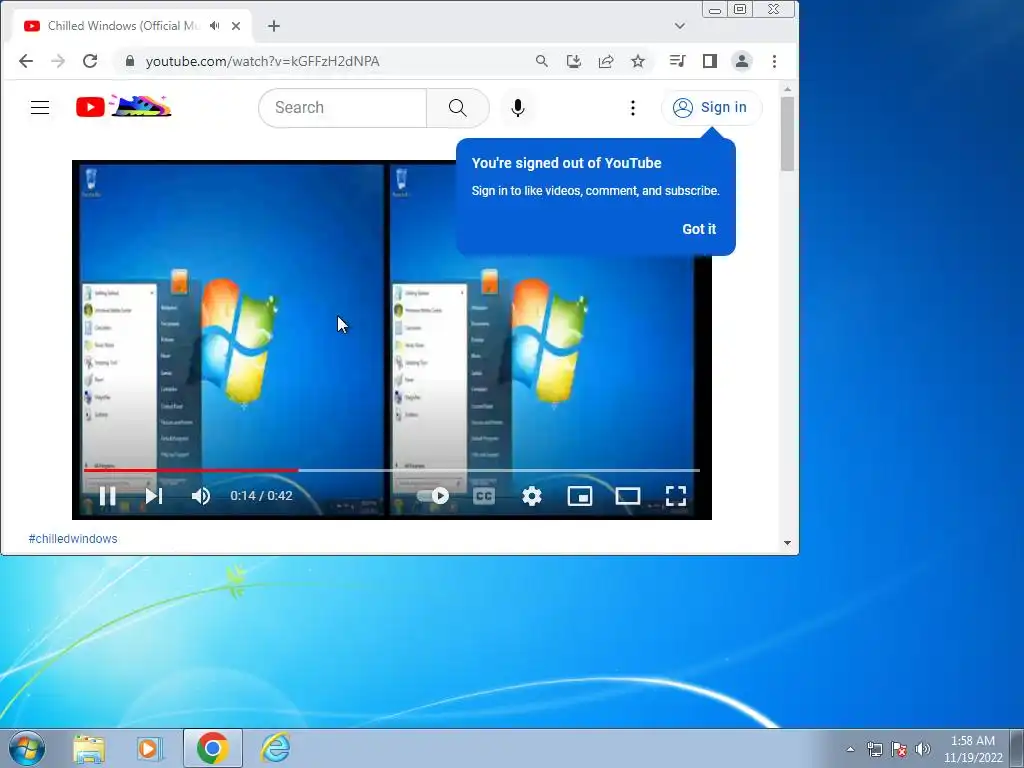This screenshot has width=1024, height=768.
Task: Close the Chilled Windows tab
Action: (236, 25)
